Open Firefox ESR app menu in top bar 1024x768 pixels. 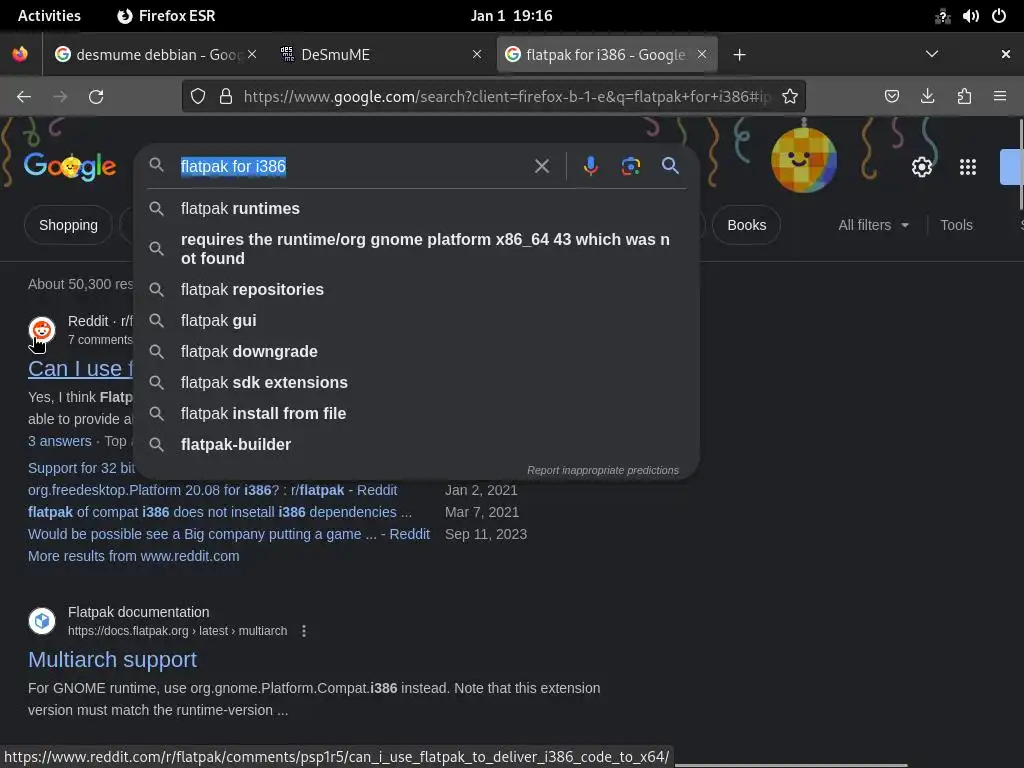[x=166, y=16]
